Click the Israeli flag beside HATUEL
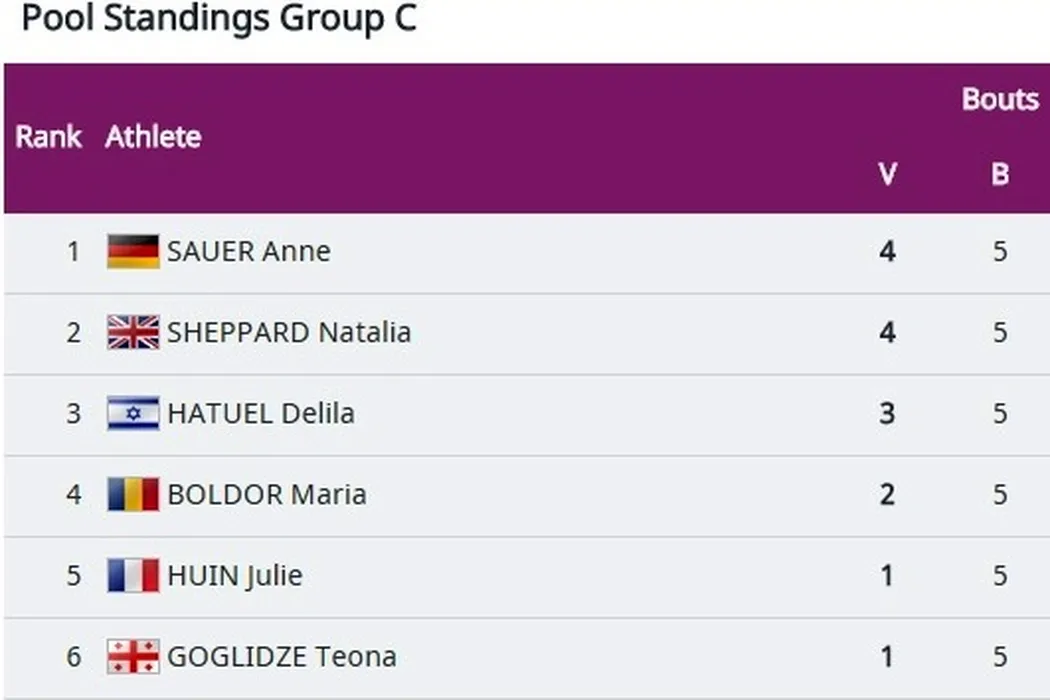1050x700 pixels. [x=133, y=413]
